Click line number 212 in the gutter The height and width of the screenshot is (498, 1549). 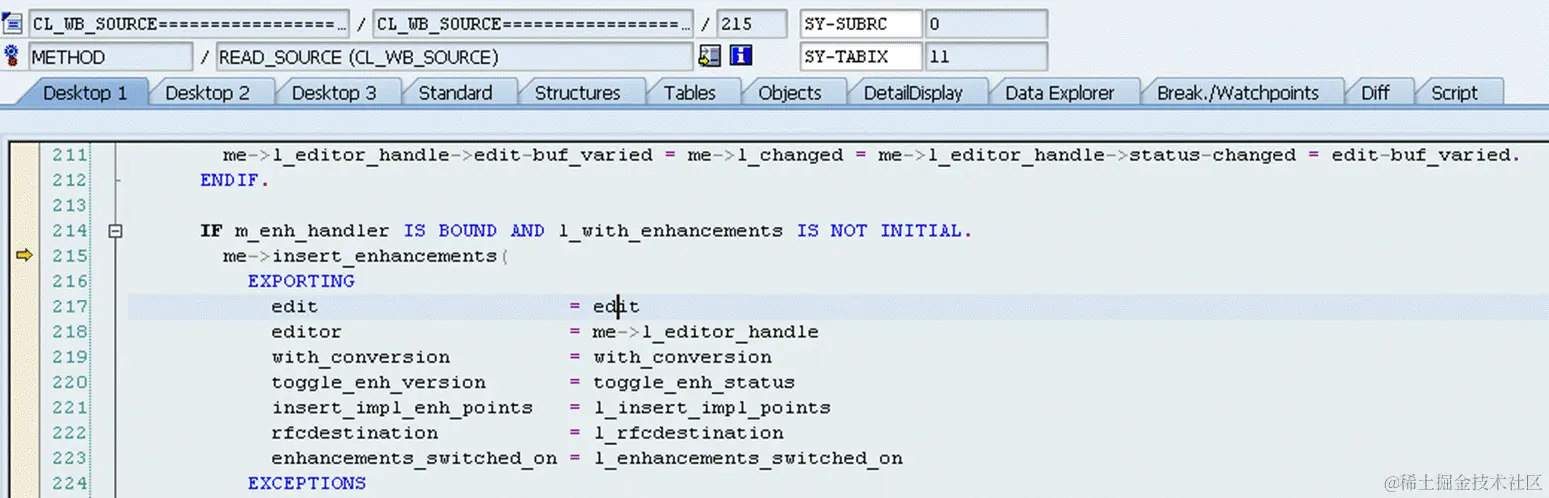point(70,181)
